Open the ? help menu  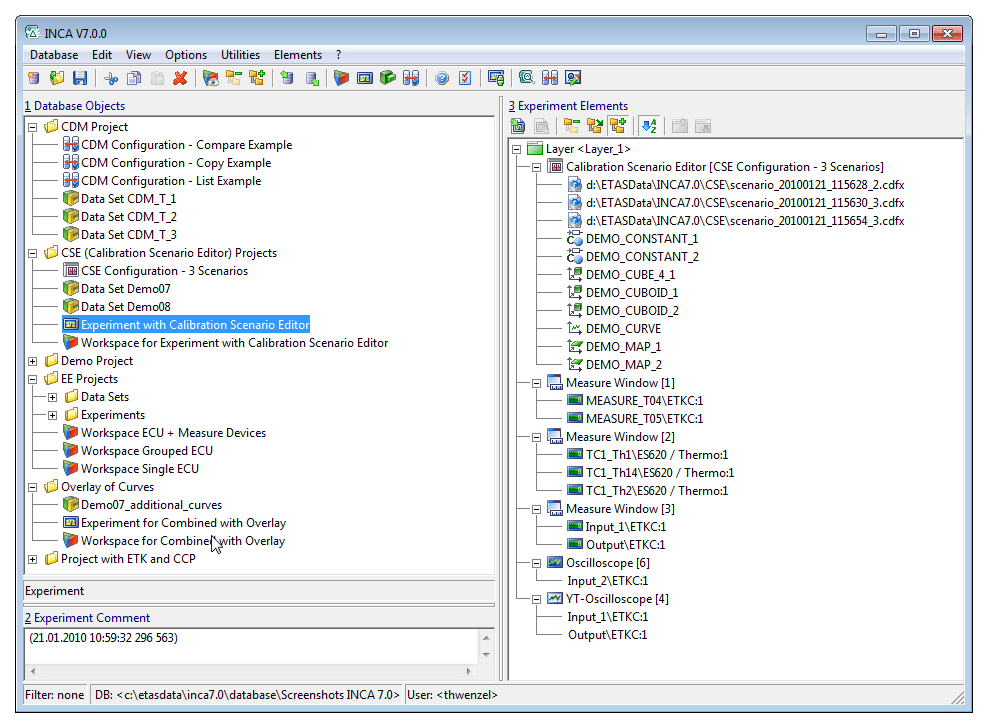[x=338, y=55]
